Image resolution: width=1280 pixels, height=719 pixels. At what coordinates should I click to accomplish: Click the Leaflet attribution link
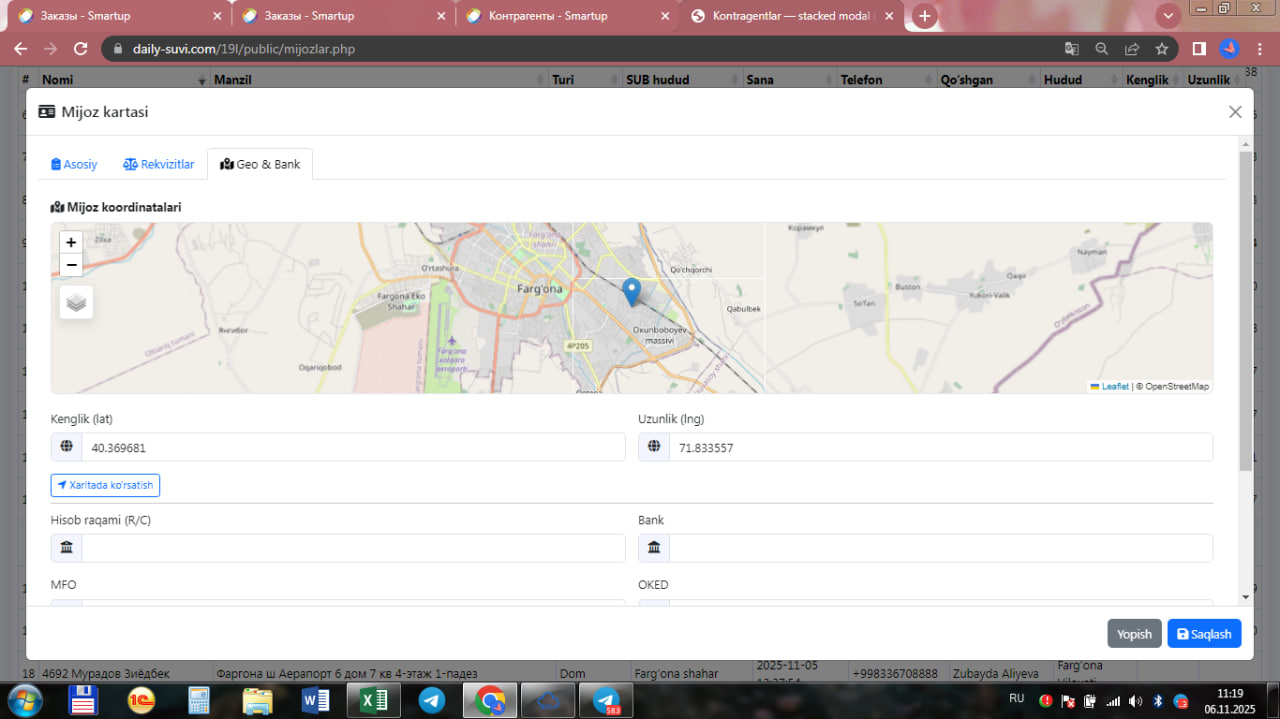point(1114,386)
